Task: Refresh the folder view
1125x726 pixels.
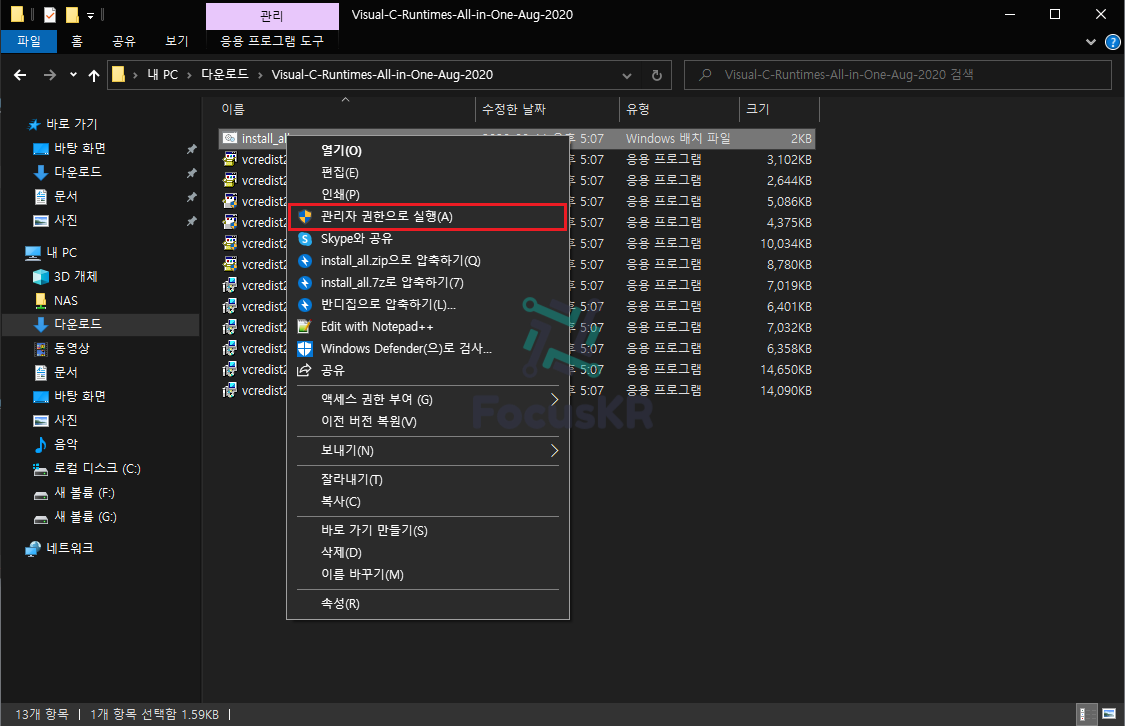Action: click(x=656, y=75)
